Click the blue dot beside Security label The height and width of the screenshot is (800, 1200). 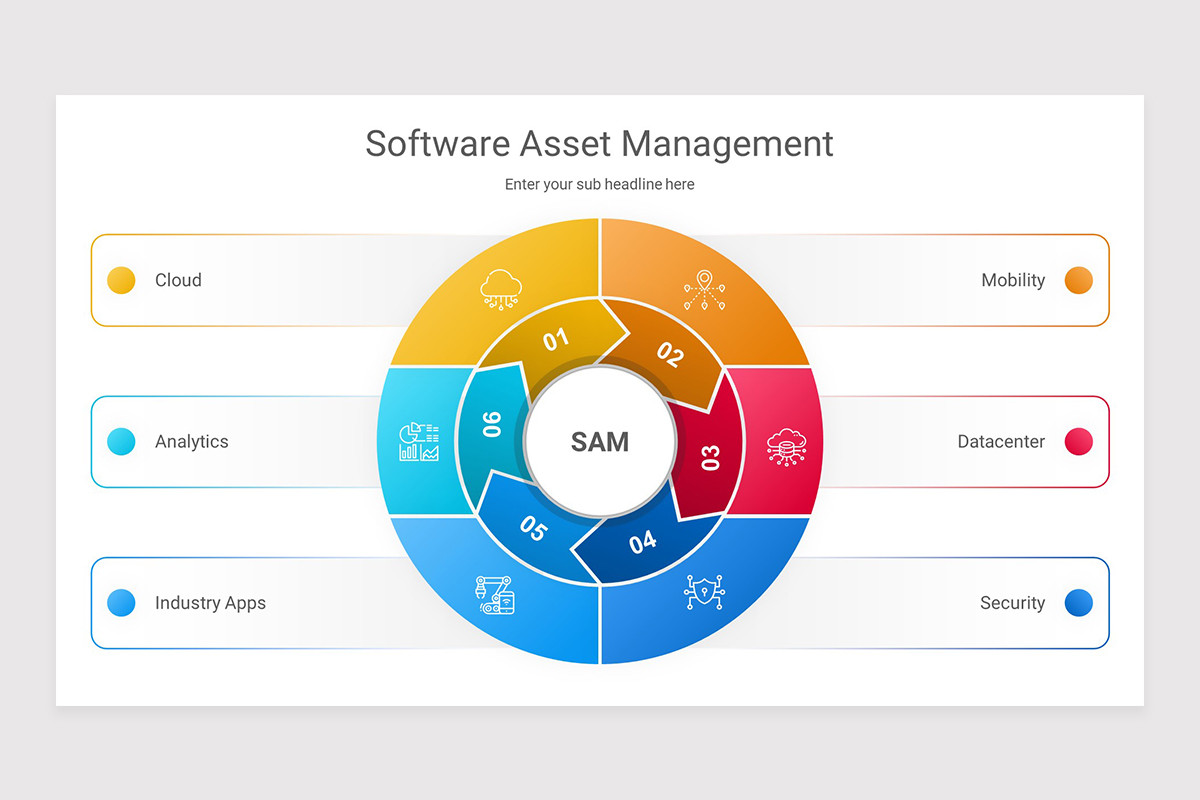tap(1078, 603)
